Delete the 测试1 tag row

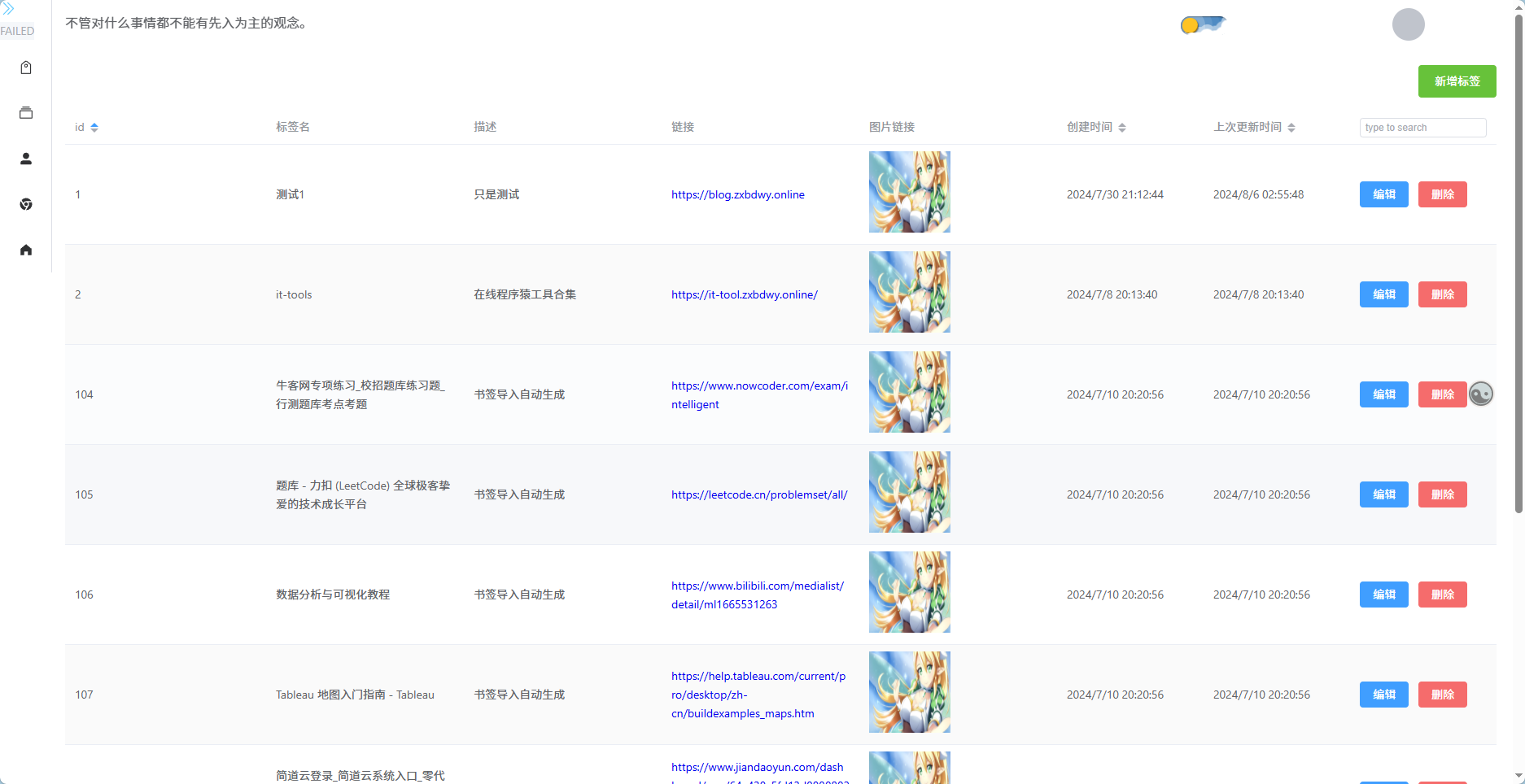1442,194
